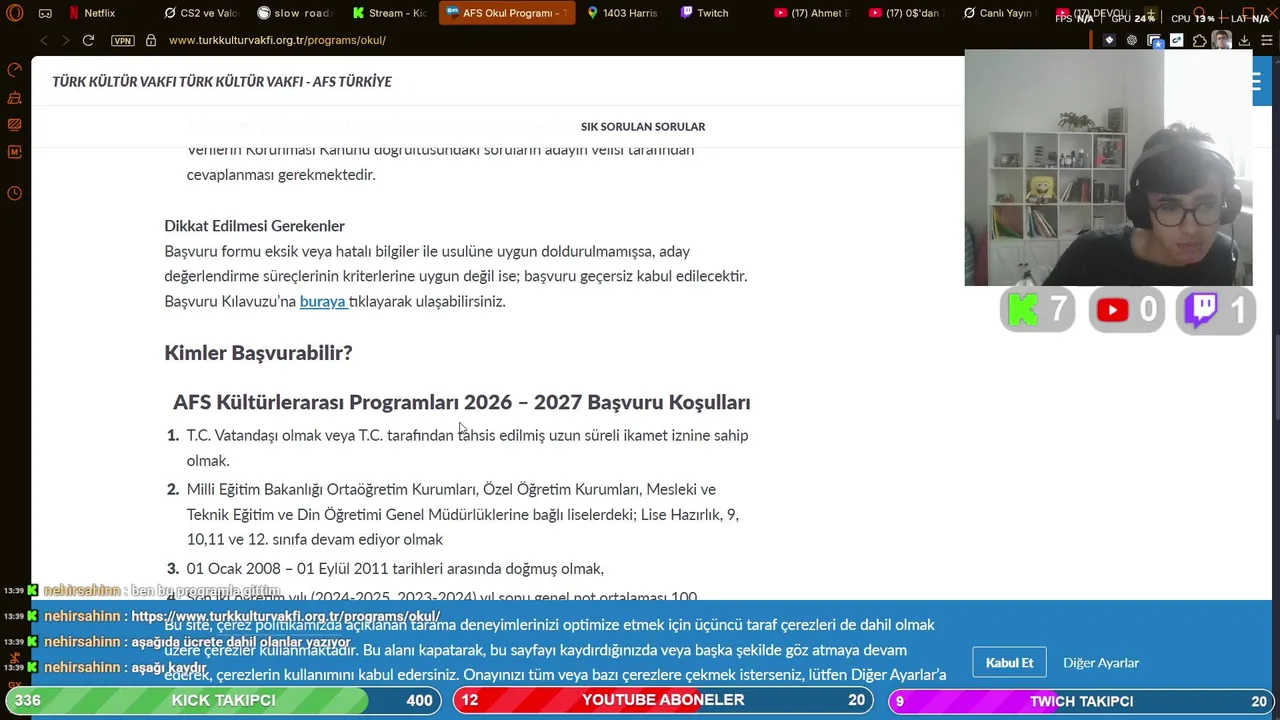Click the YouTube viewer count badge

pos(1126,311)
